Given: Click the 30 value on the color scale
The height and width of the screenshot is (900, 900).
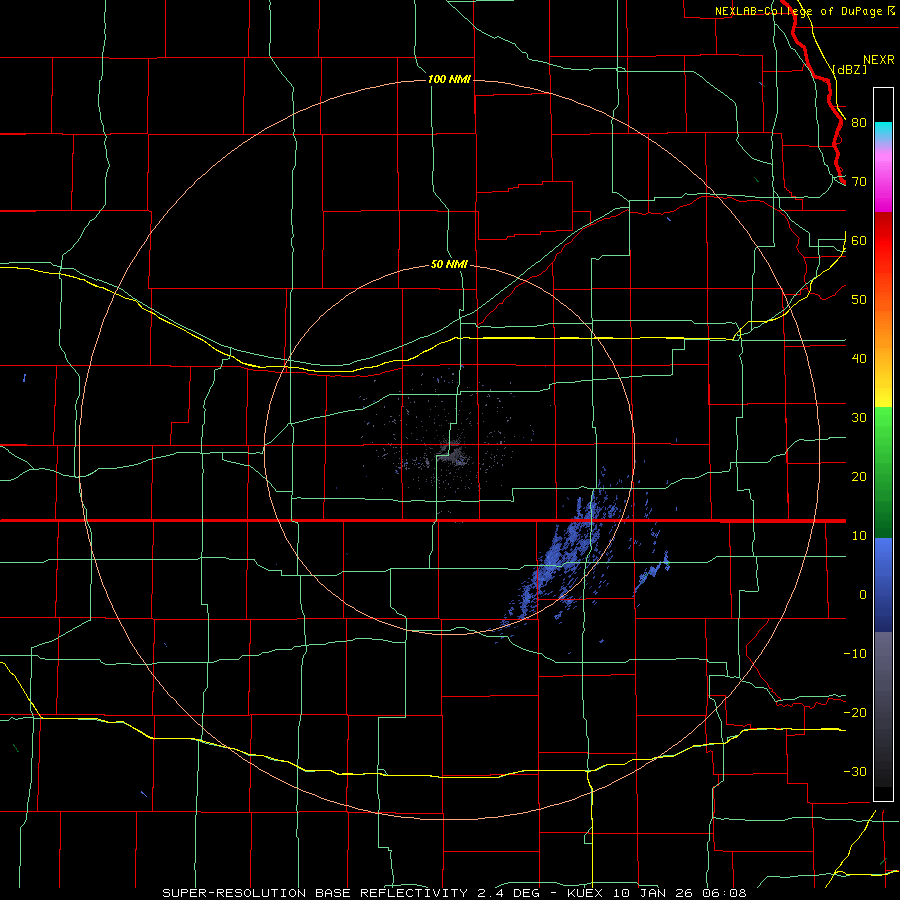Looking at the screenshot, I should tap(859, 418).
